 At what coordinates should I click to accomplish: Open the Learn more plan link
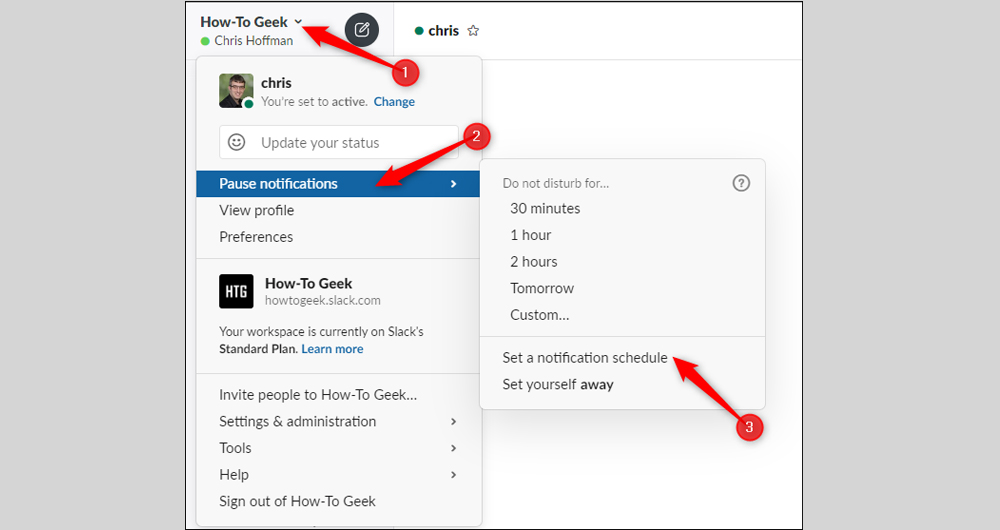(332, 349)
